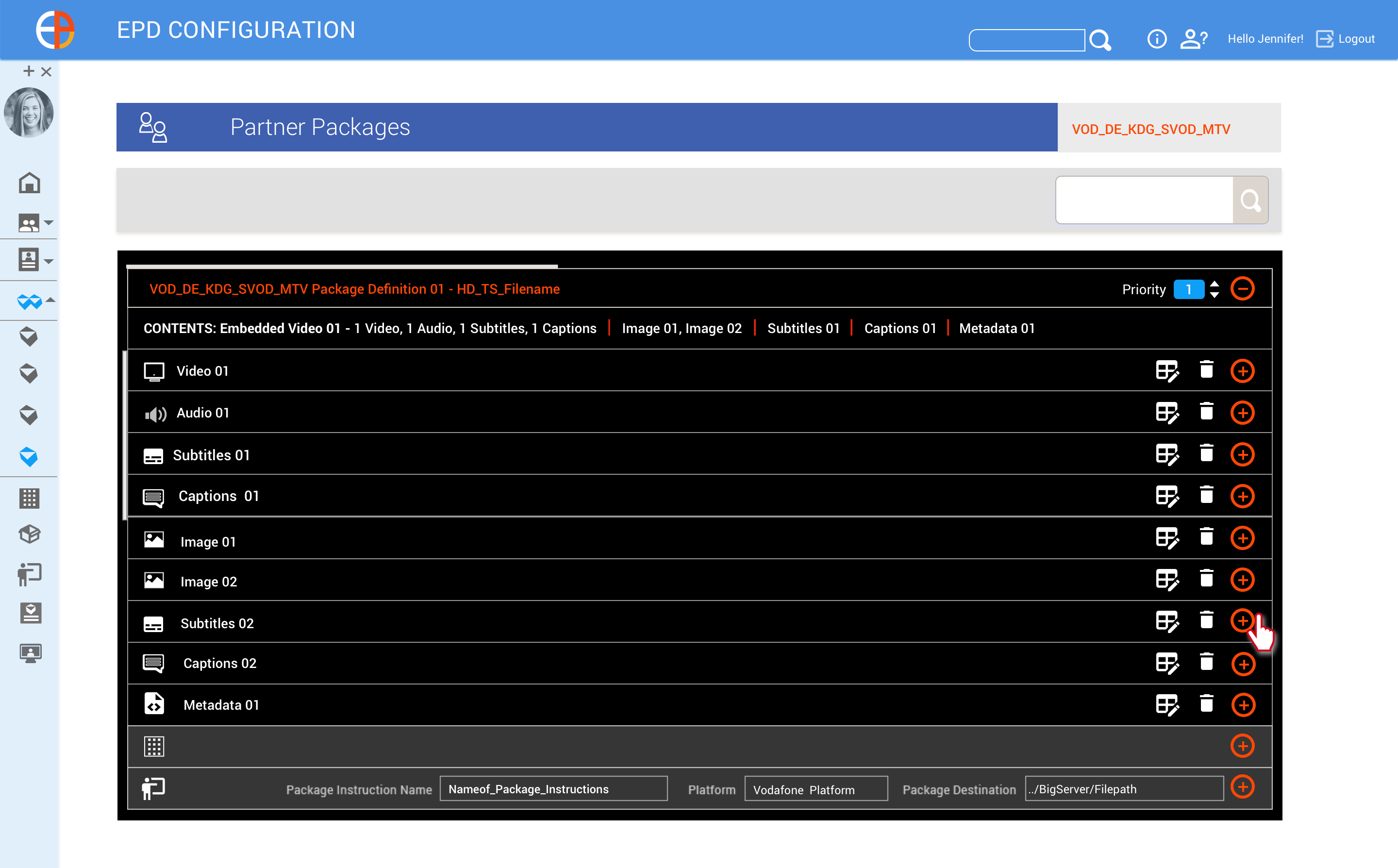
Task: Delete the Subtitles 01 row
Action: tap(1206, 453)
